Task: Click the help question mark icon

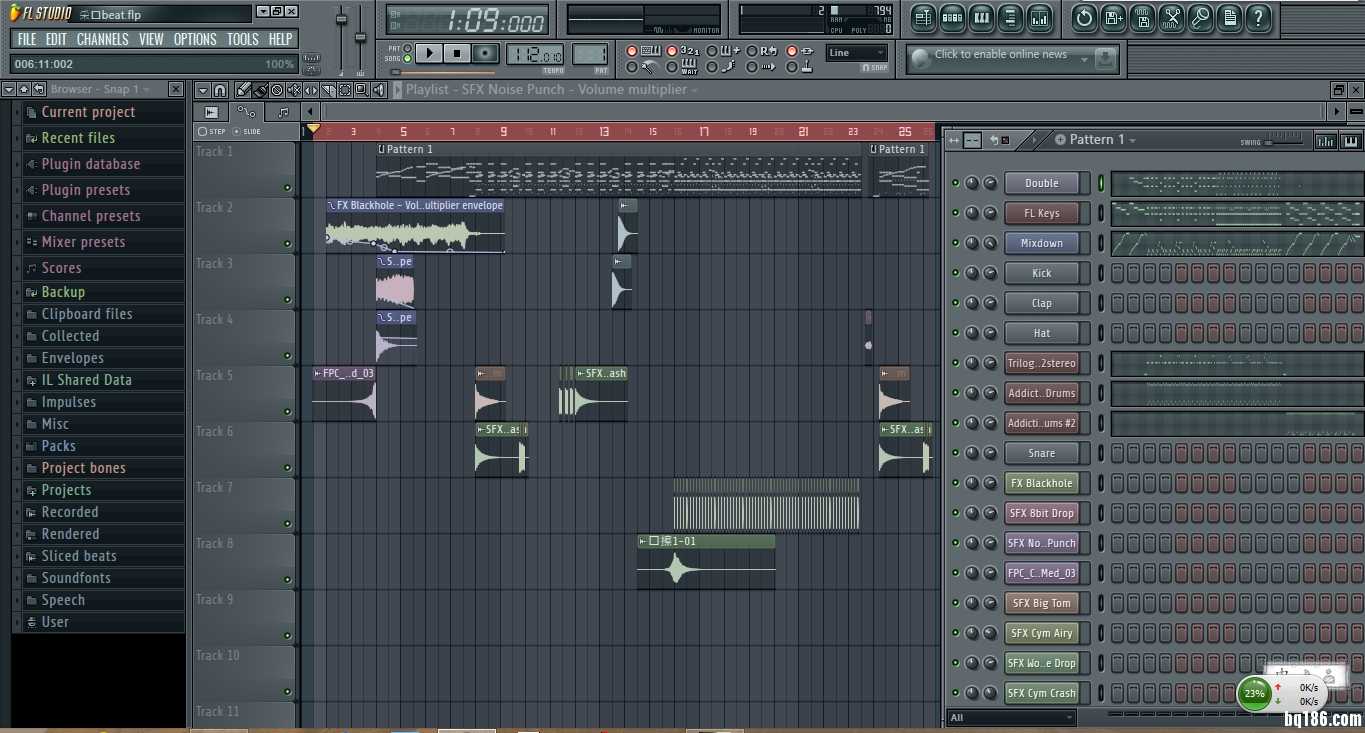Action: [x=1258, y=18]
